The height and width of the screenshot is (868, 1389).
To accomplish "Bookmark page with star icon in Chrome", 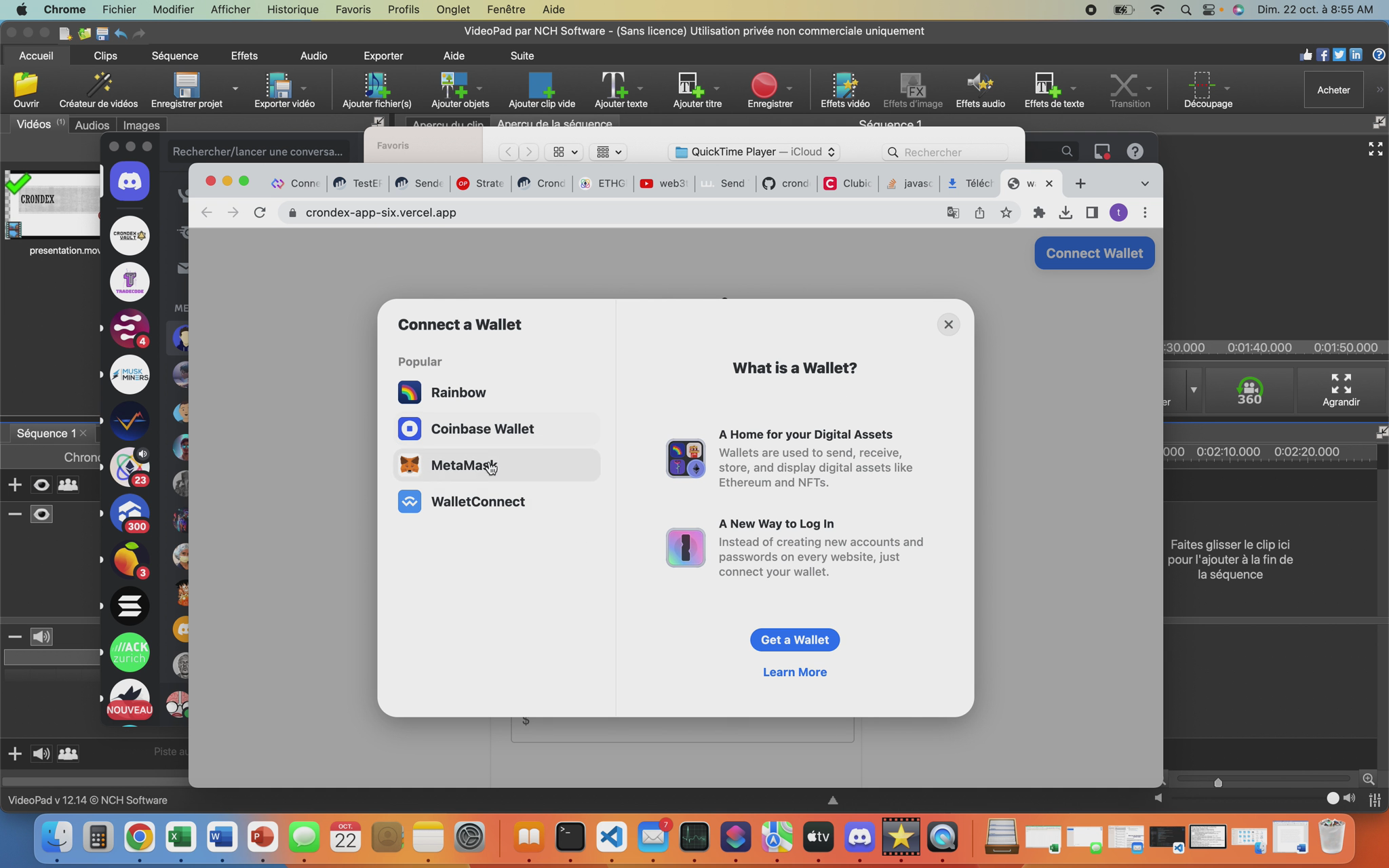I will coord(1006,213).
